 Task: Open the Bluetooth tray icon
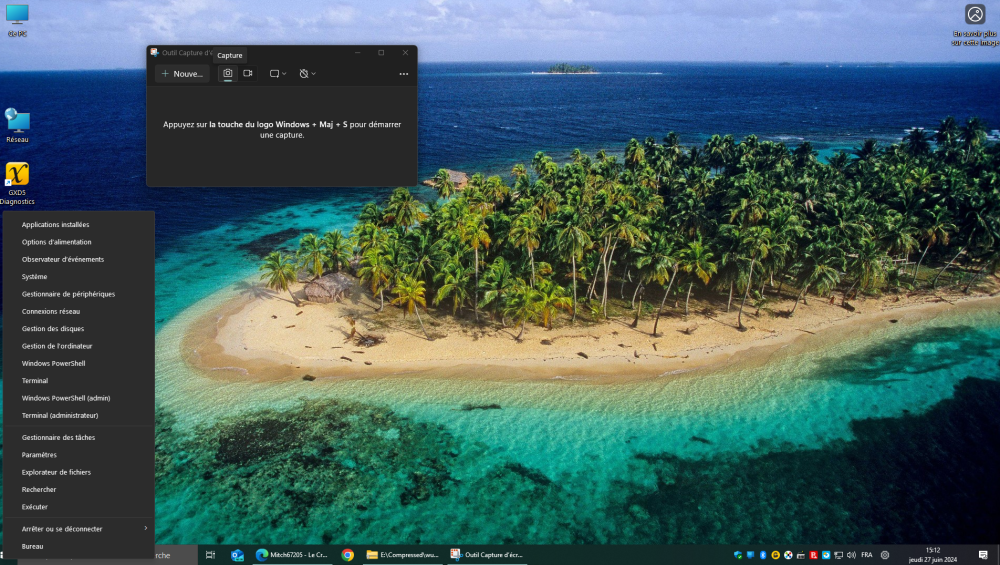762,555
